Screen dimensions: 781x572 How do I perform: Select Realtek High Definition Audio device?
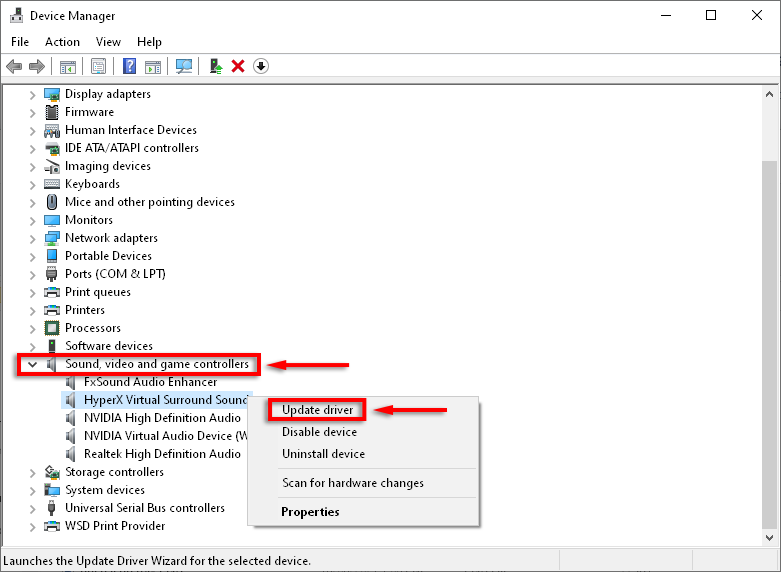point(162,454)
